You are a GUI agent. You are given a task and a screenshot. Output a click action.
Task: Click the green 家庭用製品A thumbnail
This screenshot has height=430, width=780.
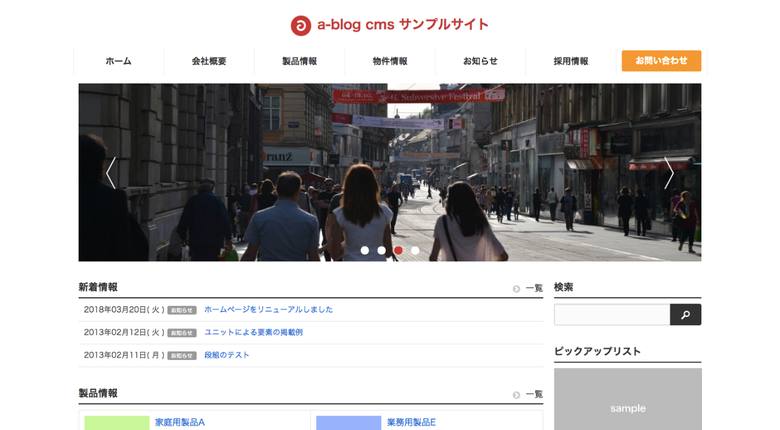click(116, 423)
